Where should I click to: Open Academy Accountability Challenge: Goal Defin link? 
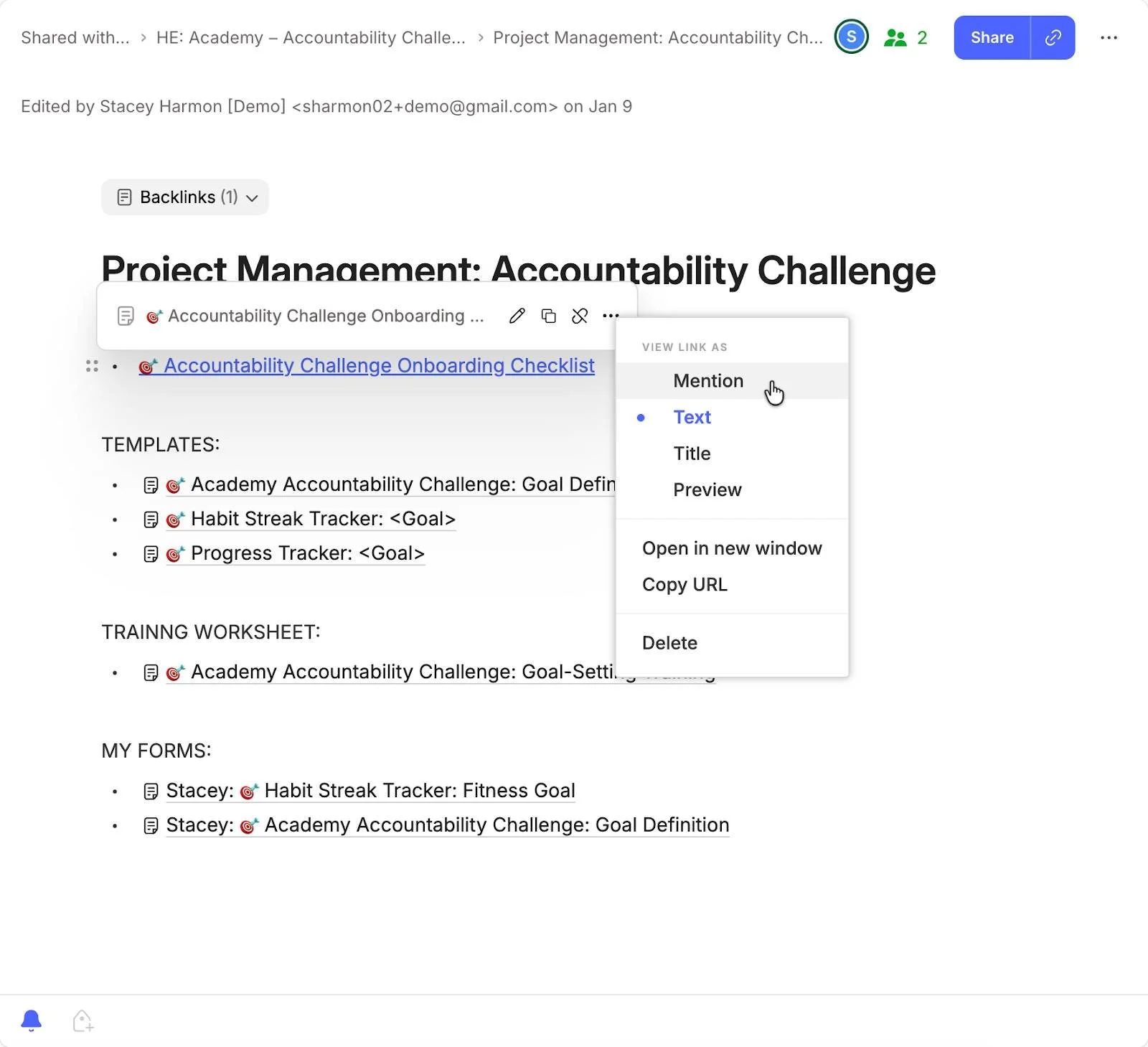[x=391, y=484]
